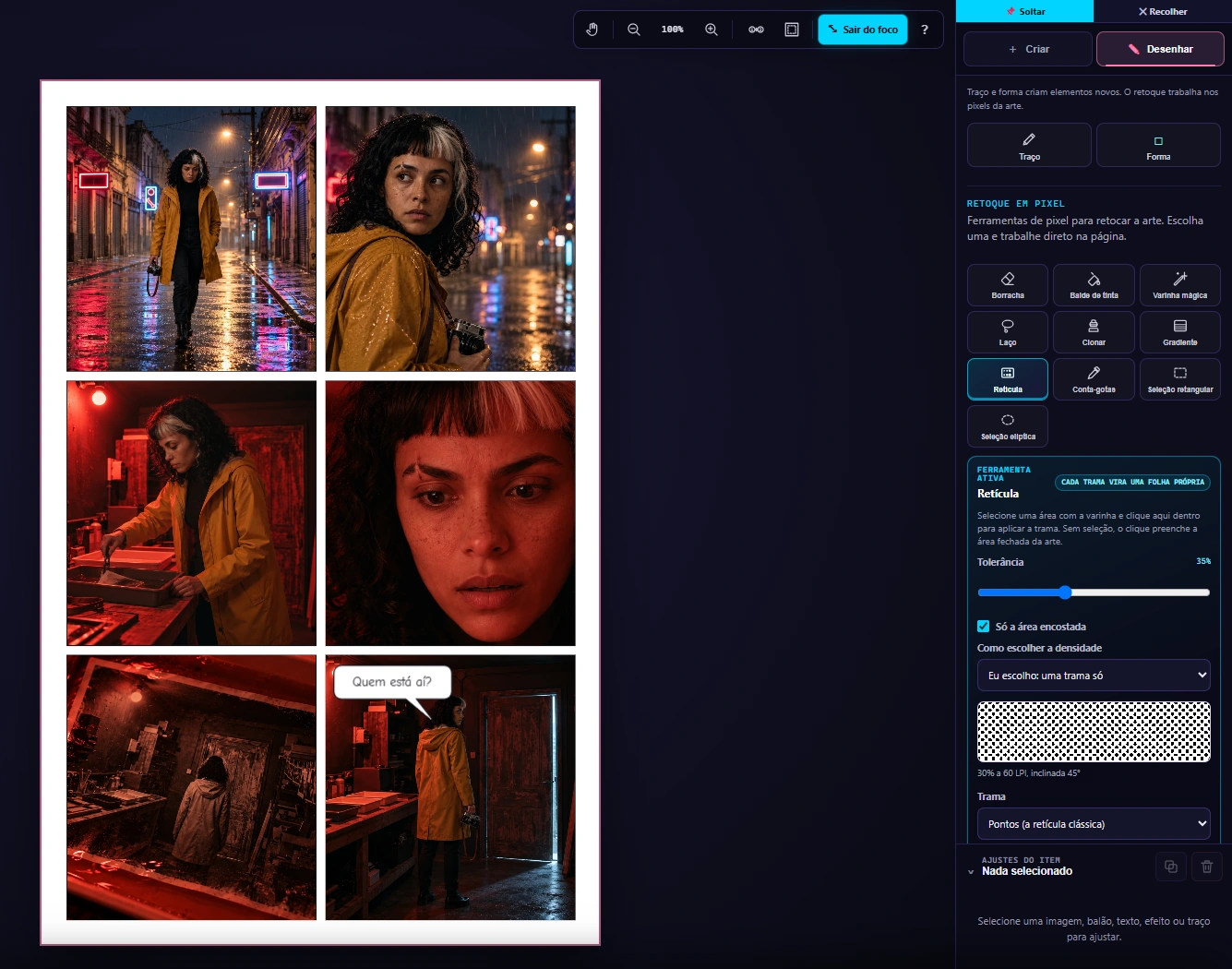Choose the Balde de tinta tool
1232x969 pixels.
pyautogui.click(x=1094, y=285)
